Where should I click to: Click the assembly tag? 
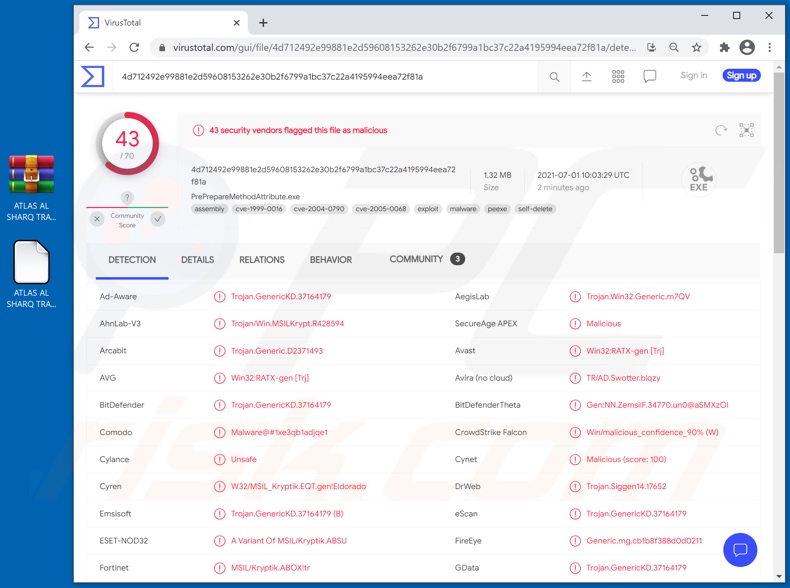pyautogui.click(x=210, y=209)
